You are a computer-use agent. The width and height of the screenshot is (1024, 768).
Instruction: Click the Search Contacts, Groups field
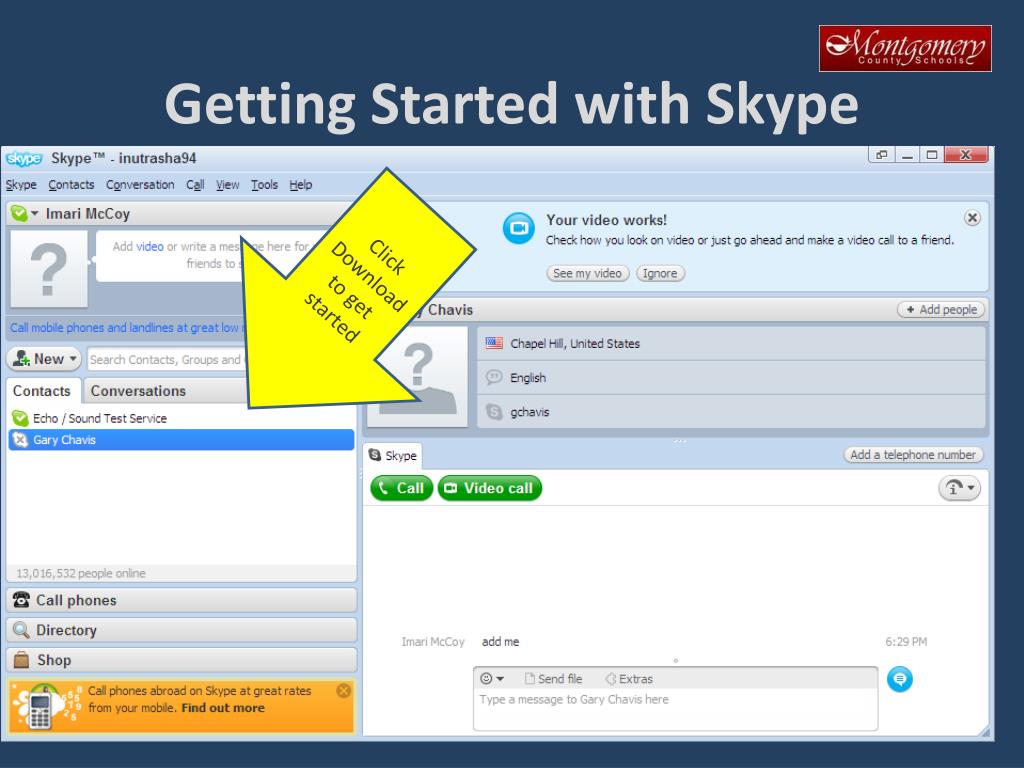[x=167, y=359]
